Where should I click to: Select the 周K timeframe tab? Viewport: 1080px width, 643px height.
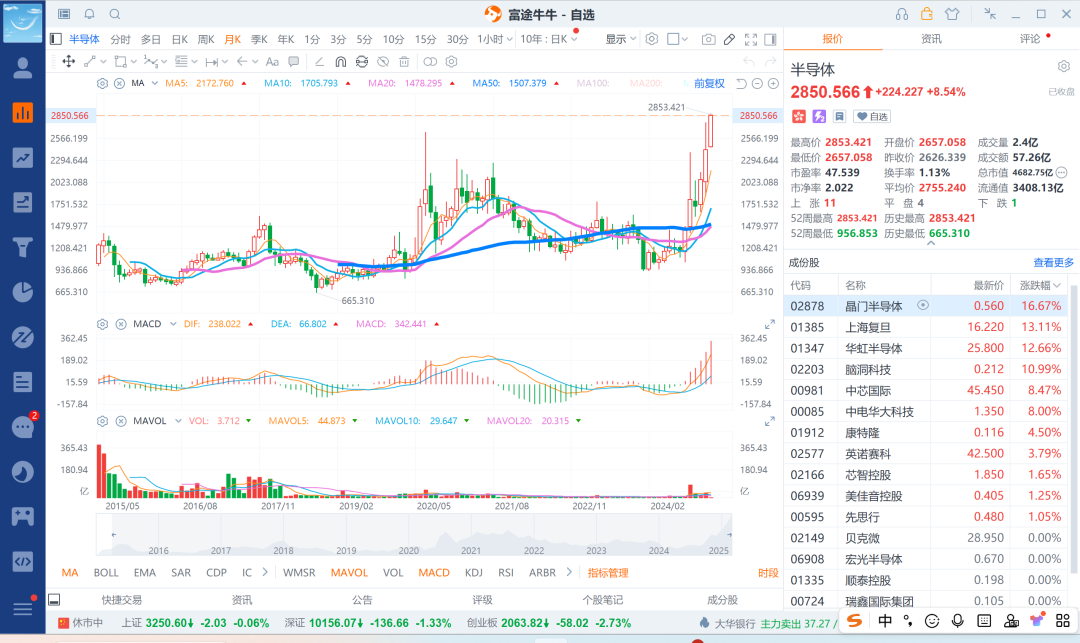pos(206,39)
